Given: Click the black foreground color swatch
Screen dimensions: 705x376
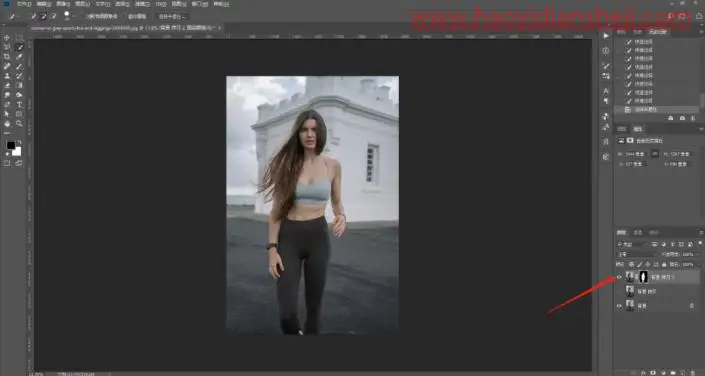Looking at the screenshot, I should coord(11,145).
